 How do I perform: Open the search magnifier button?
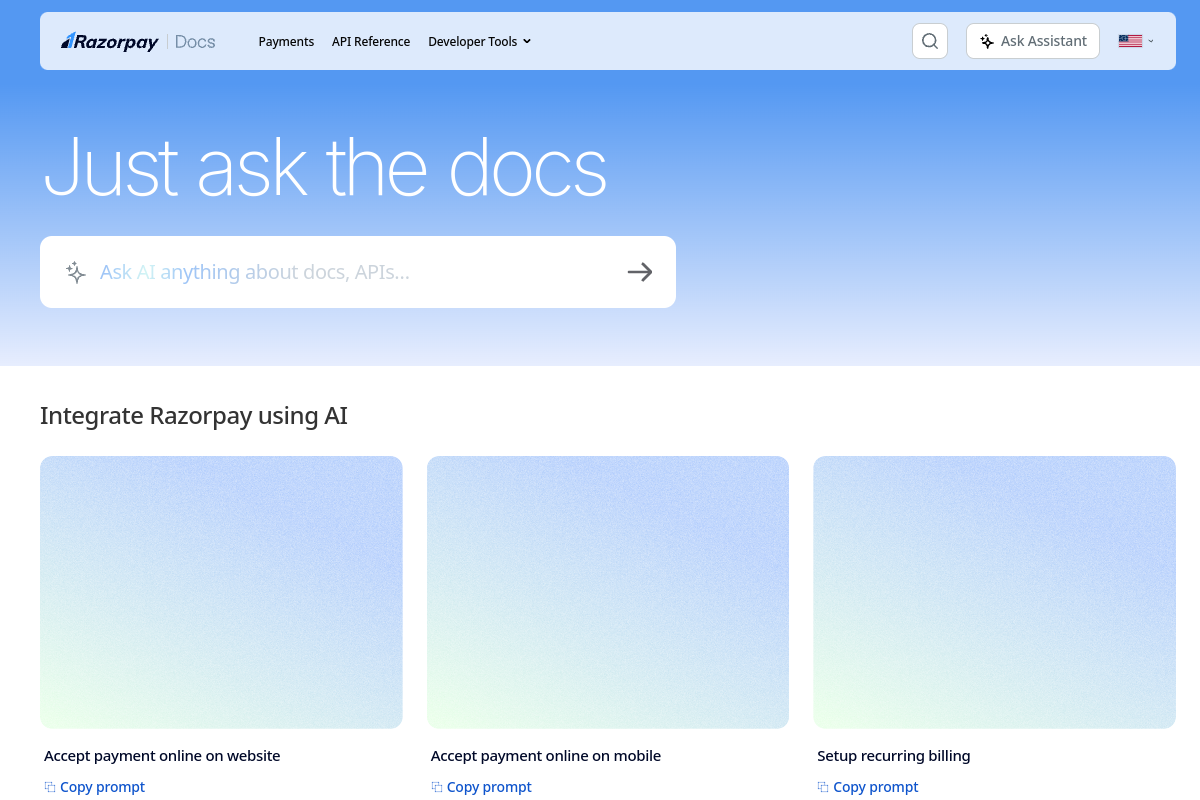pos(930,41)
